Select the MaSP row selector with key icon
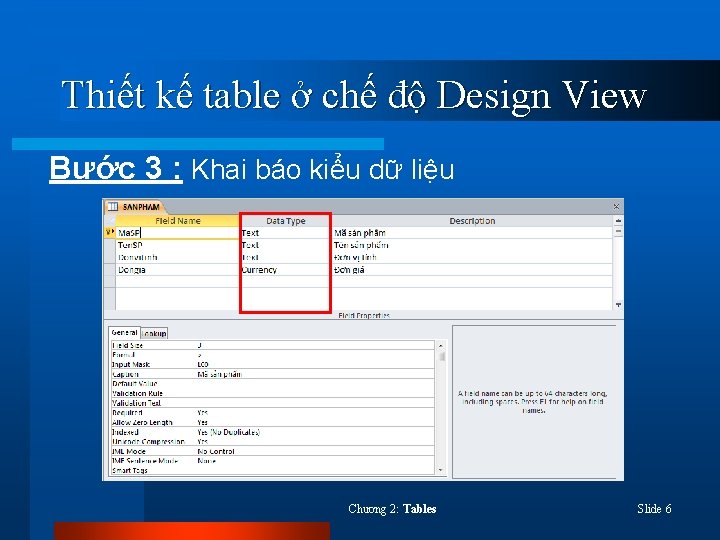Viewport: 720px width, 540px height. click(x=110, y=233)
